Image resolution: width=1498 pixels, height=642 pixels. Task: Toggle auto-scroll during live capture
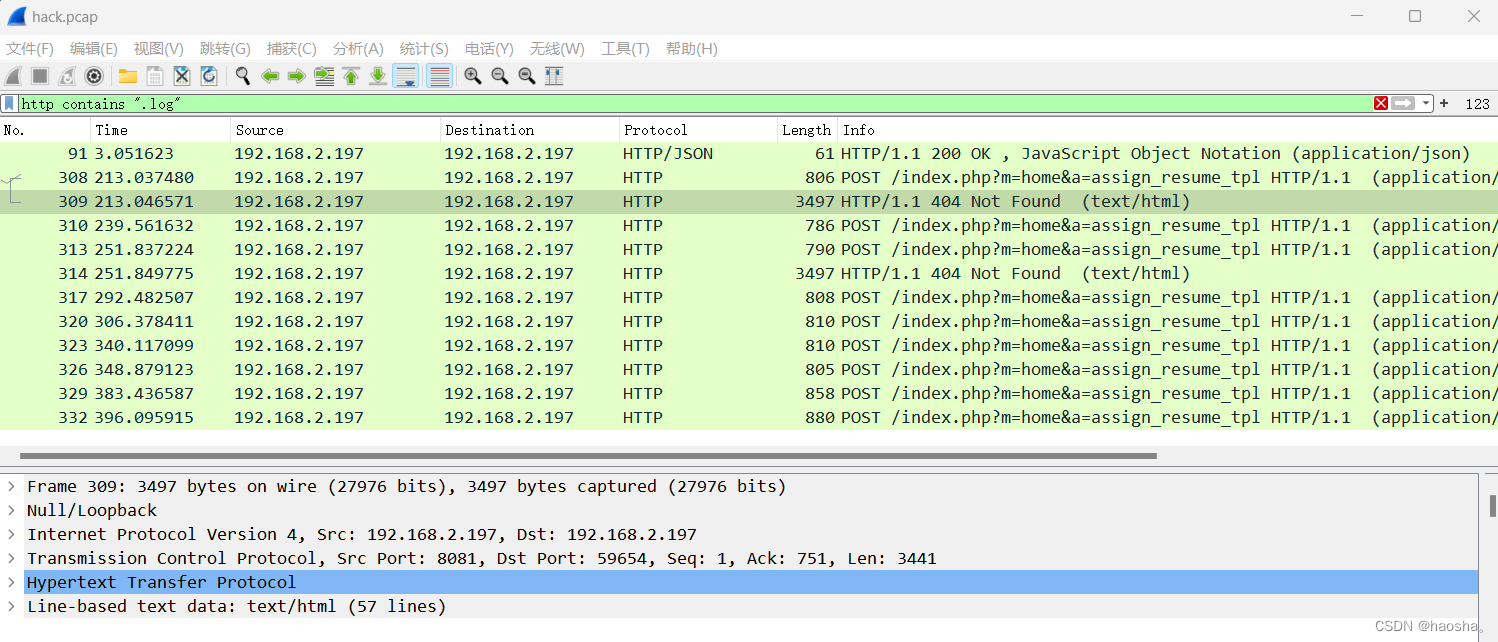click(406, 76)
